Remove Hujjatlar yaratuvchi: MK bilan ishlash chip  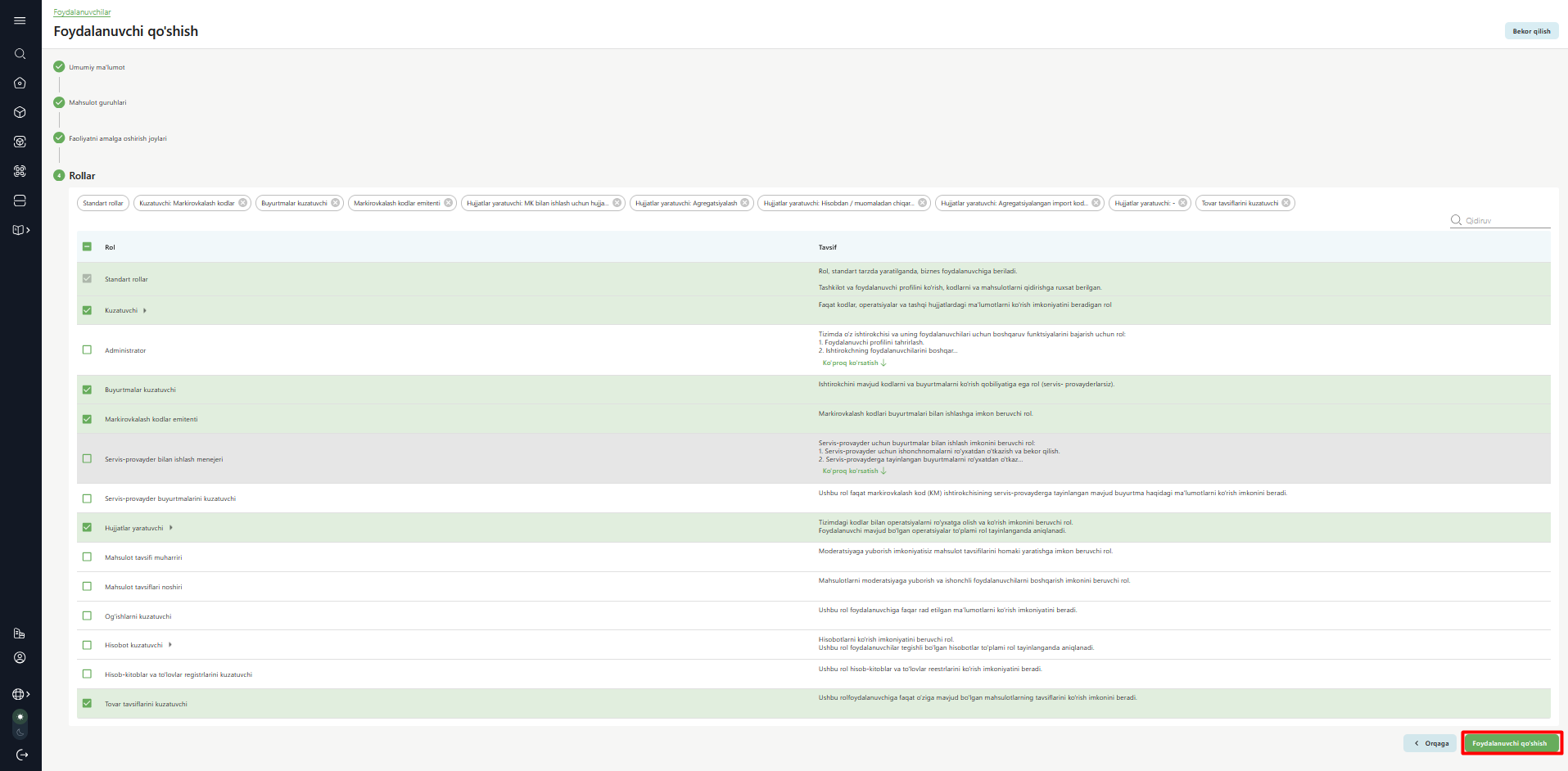pos(617,203)
